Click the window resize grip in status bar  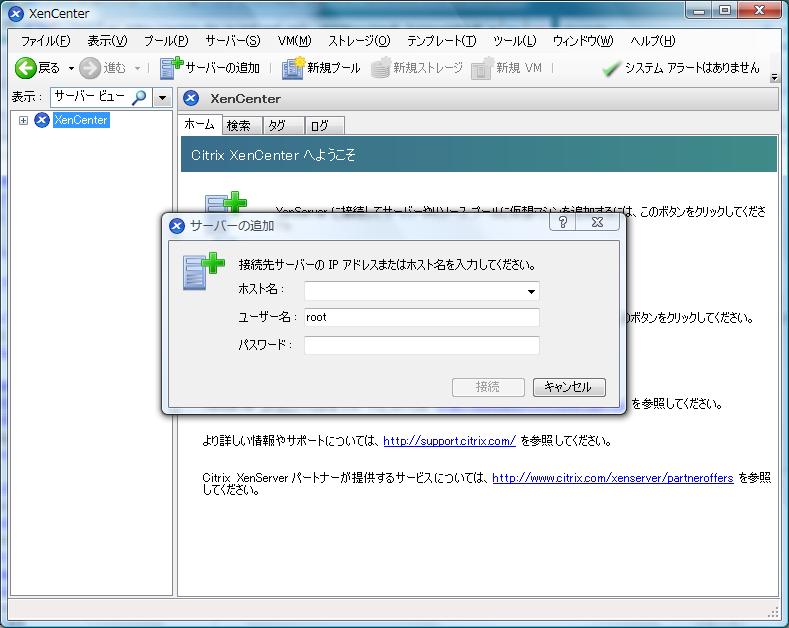[773, 612]
